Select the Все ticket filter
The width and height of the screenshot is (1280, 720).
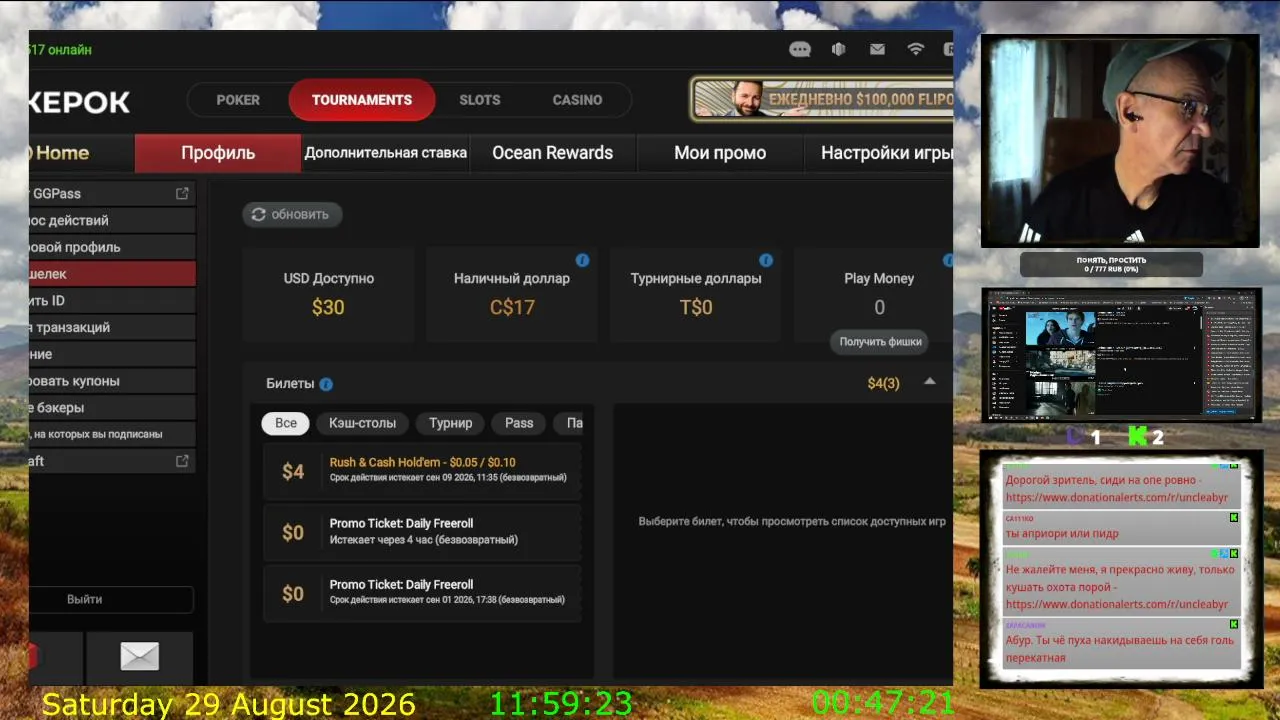pyautogui.click(x=286, y=423)
